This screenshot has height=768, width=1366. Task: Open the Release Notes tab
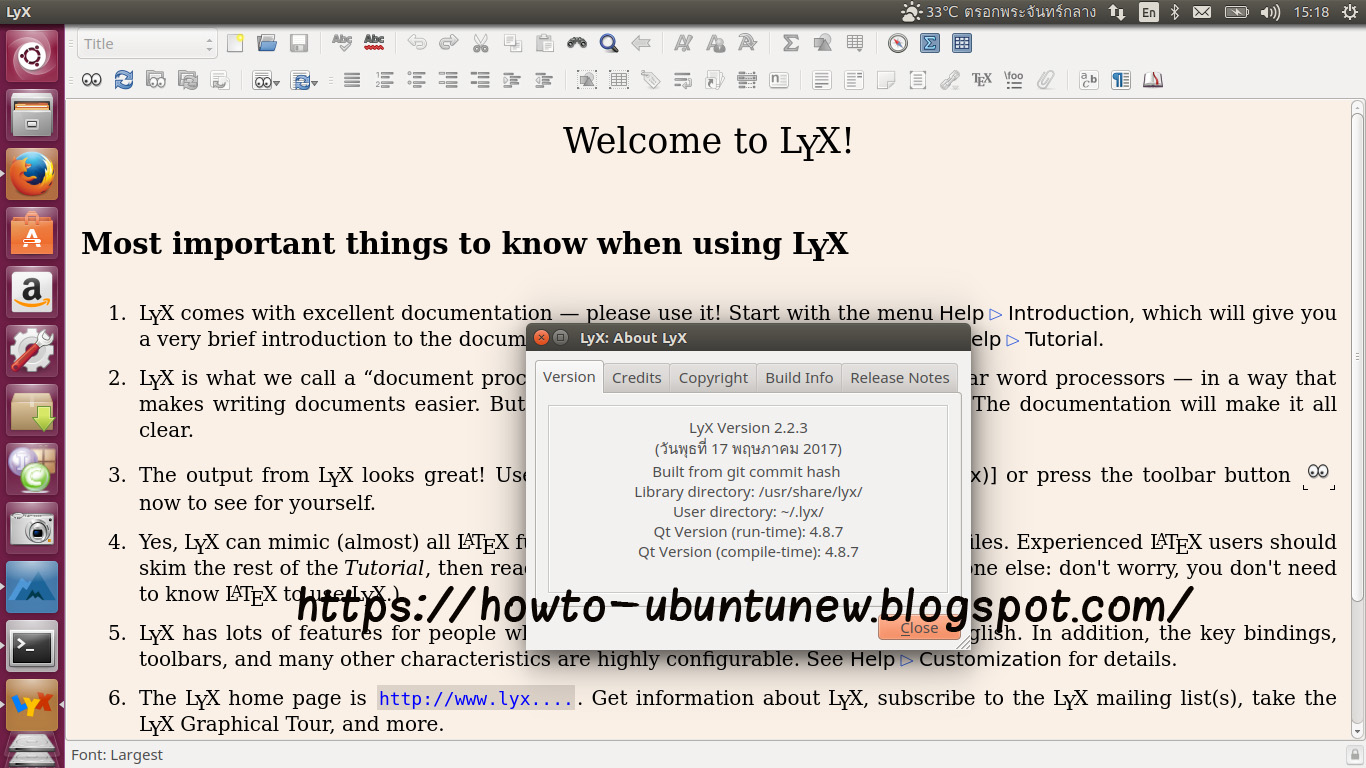coord(900,377)
